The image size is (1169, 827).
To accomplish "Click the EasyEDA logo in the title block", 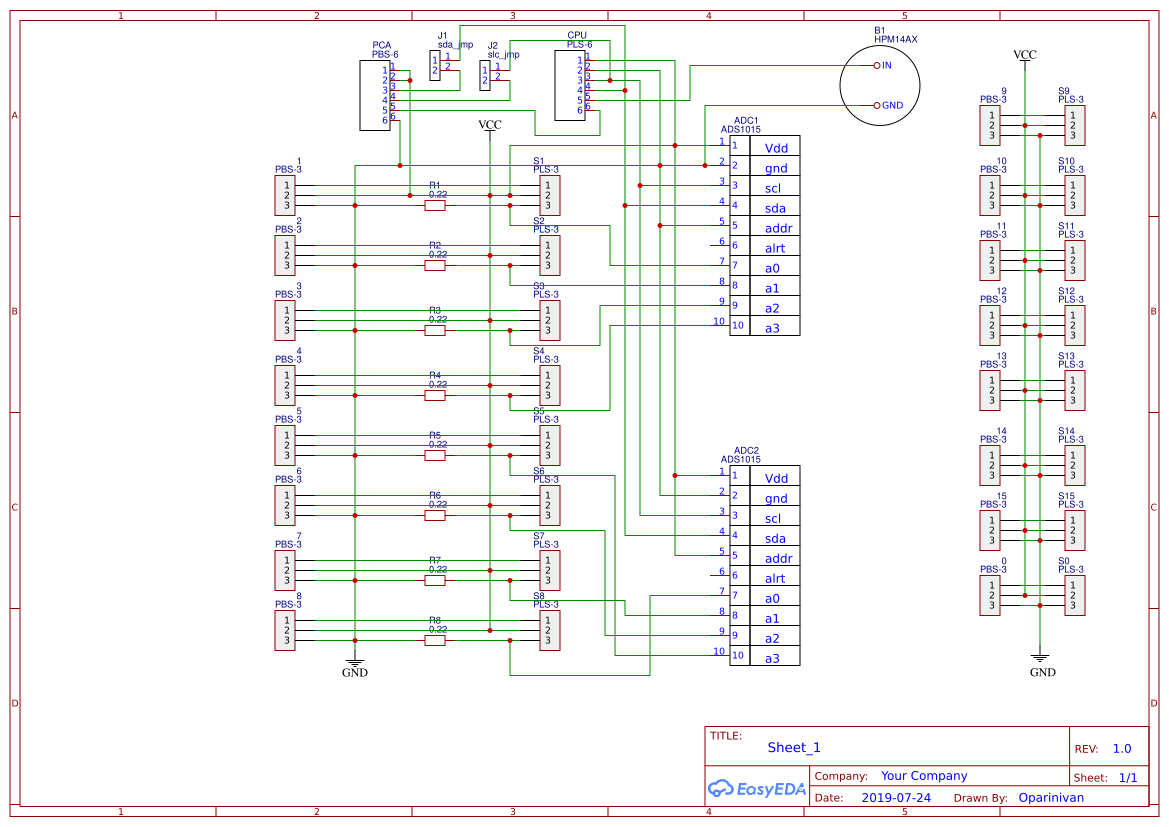I will pos(756,789).
